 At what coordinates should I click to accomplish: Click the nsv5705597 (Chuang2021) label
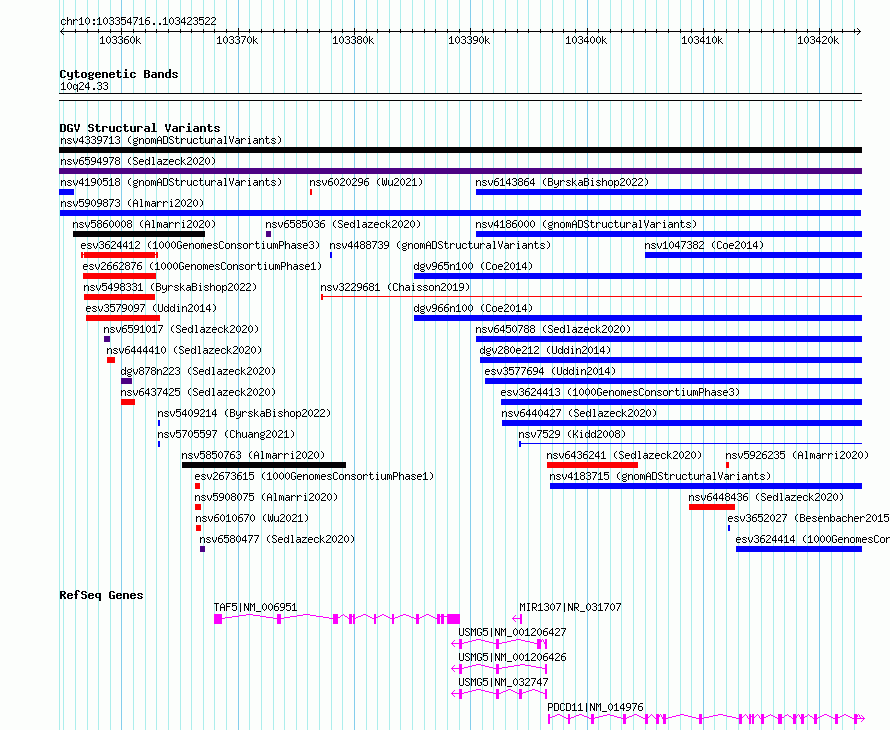point(226,434)
